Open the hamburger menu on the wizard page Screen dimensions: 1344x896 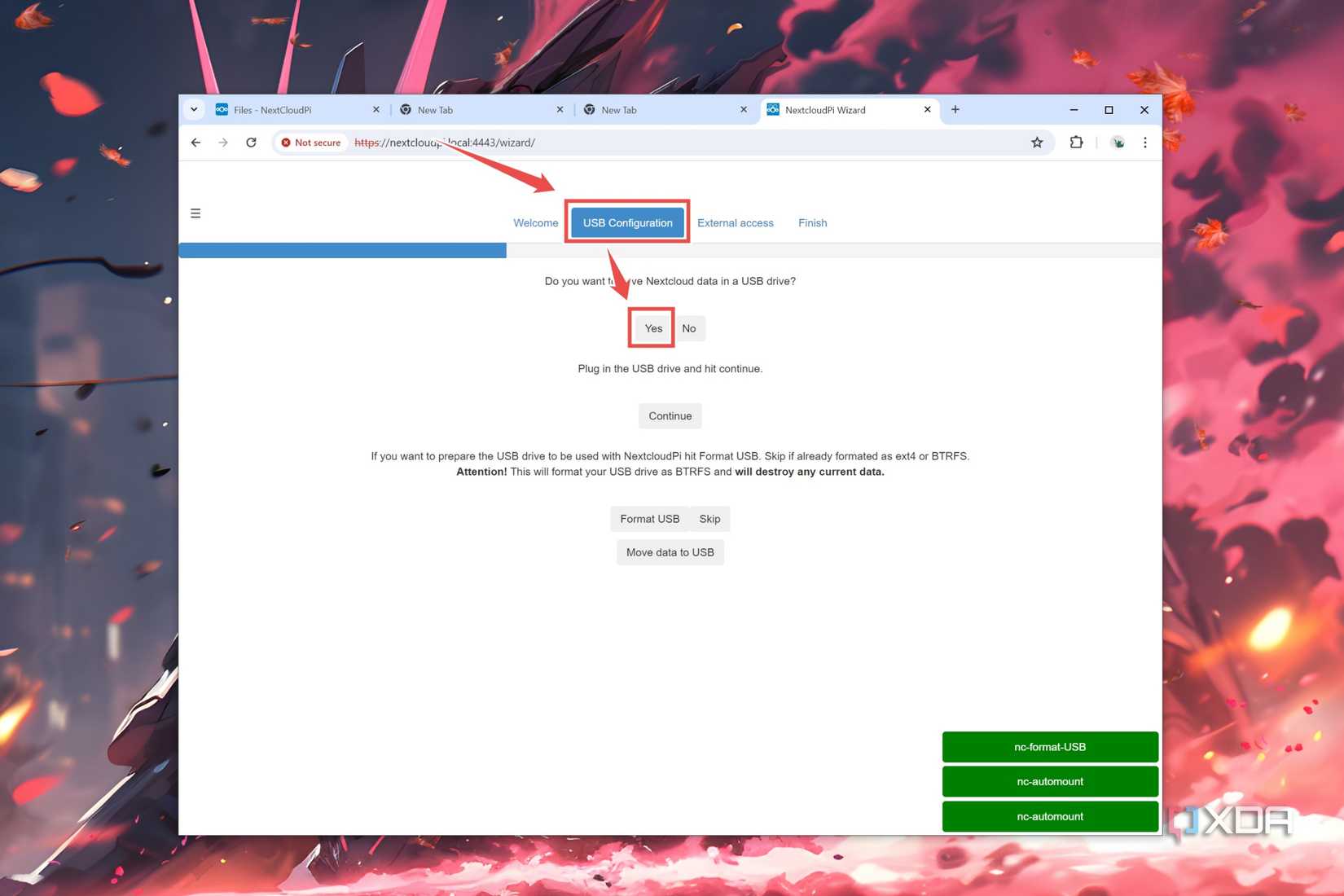point(195,213)
